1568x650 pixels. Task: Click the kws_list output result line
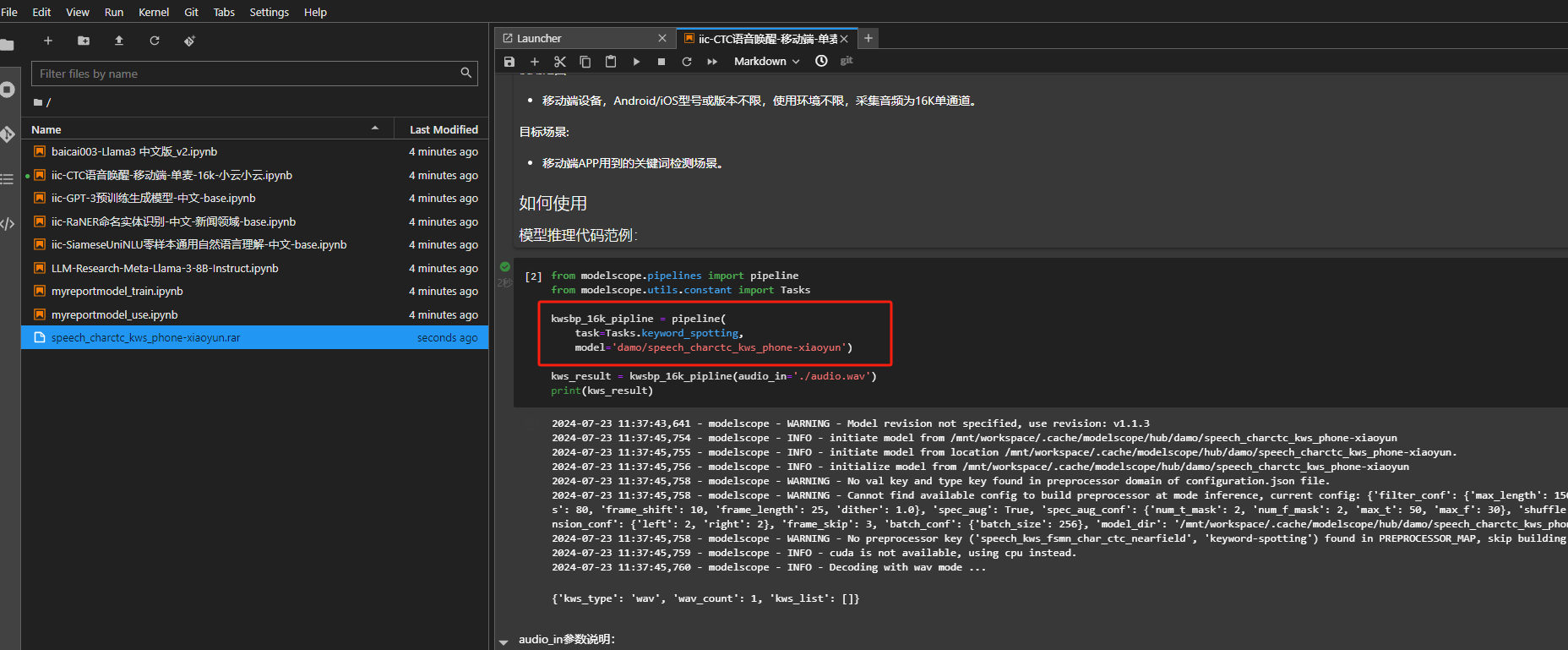pos(705,598)
